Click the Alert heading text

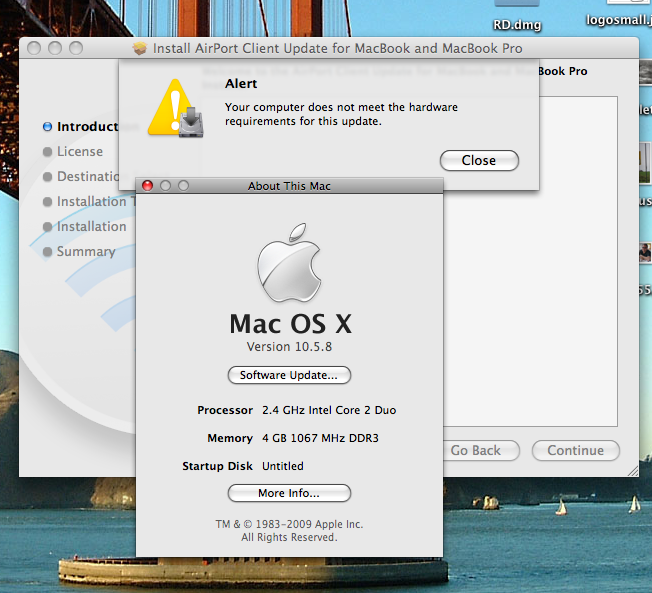tap(241, 84)
